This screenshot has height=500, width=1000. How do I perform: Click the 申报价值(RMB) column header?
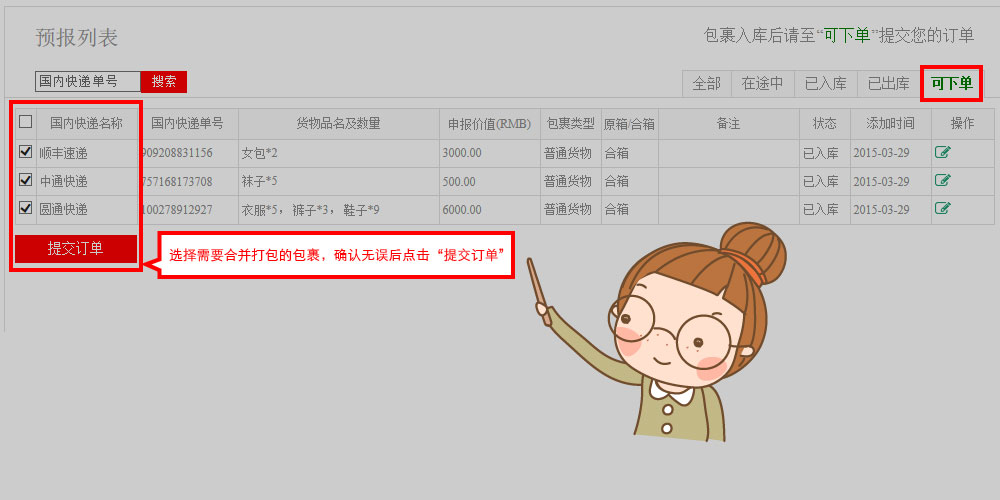click(490, 124)
